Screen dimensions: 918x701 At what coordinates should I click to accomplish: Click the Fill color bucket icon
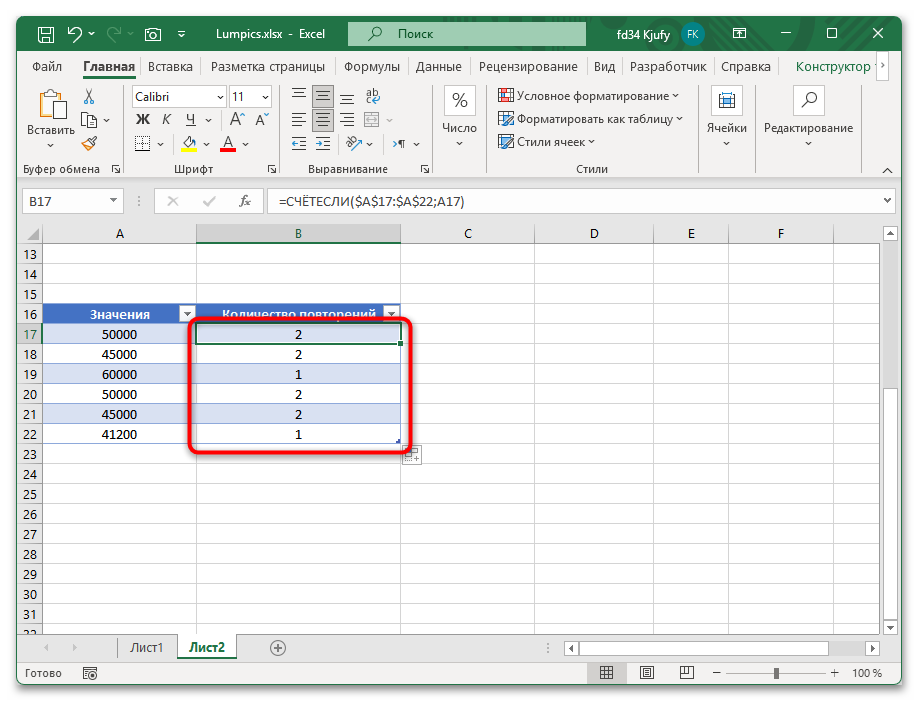(x=190, y=143)
